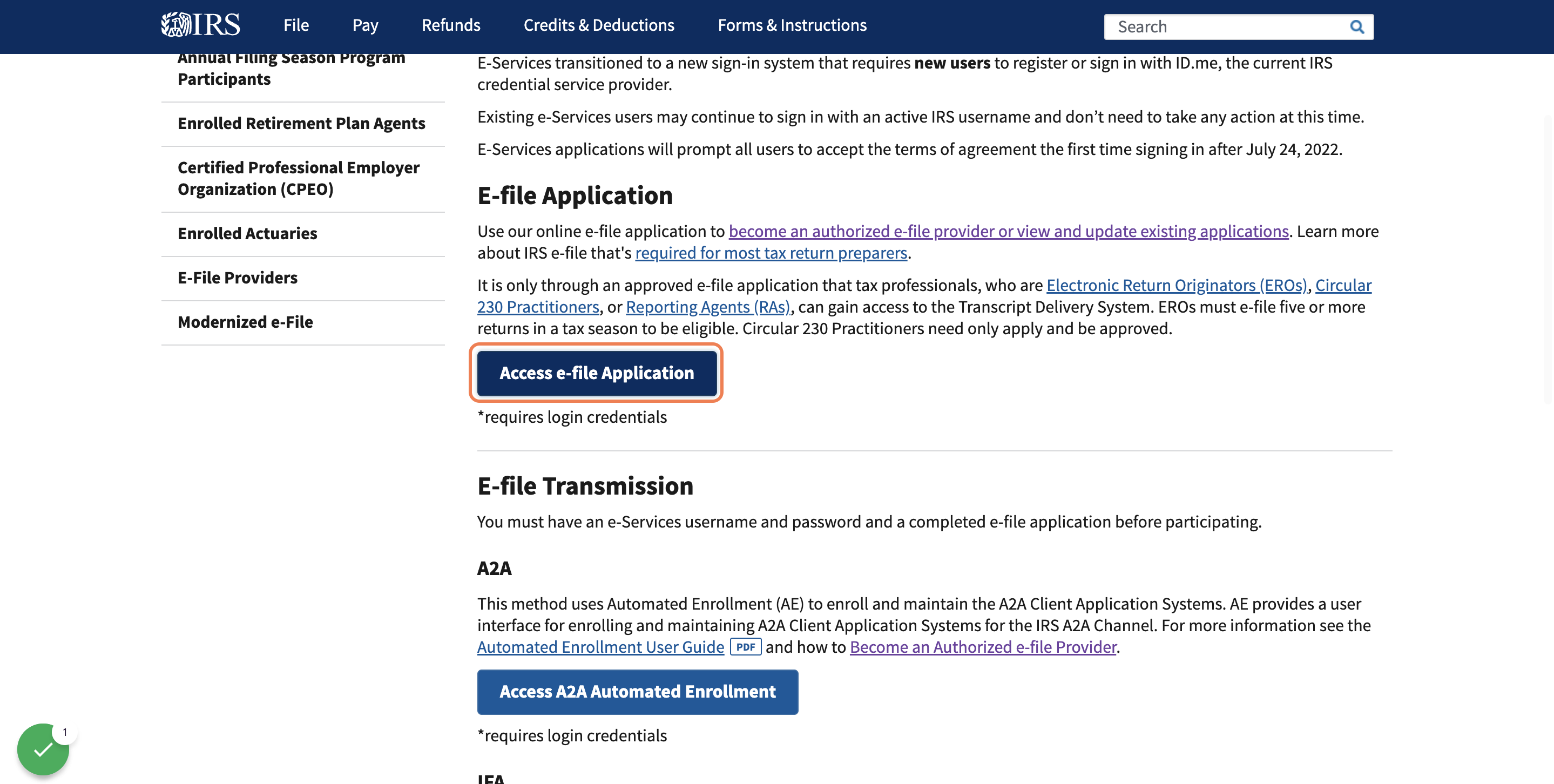Click the A2A subheading
This screenshot has height=784, width=1554.
(494, 568)
